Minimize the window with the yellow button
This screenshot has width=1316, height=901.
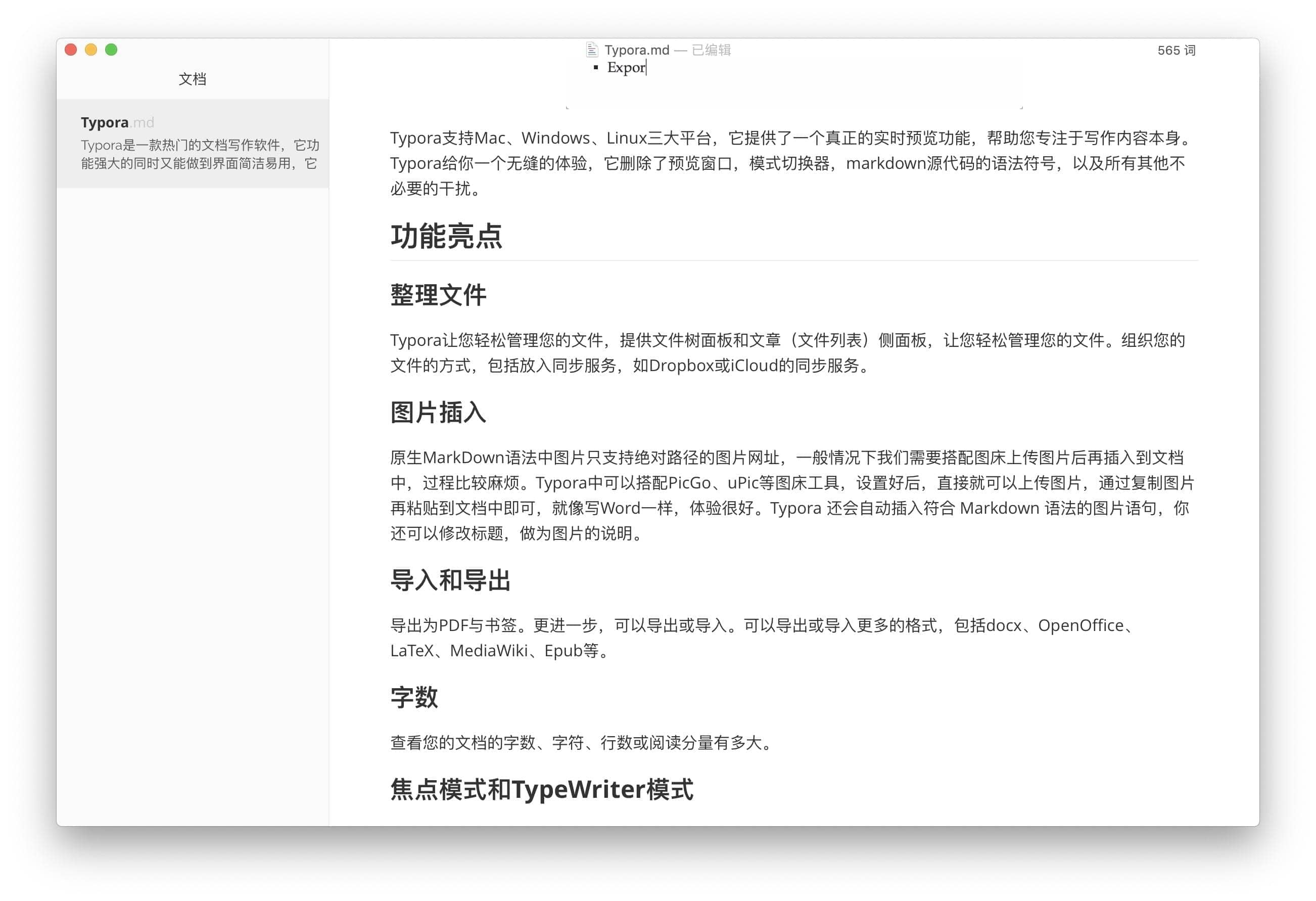coord(90,50)
